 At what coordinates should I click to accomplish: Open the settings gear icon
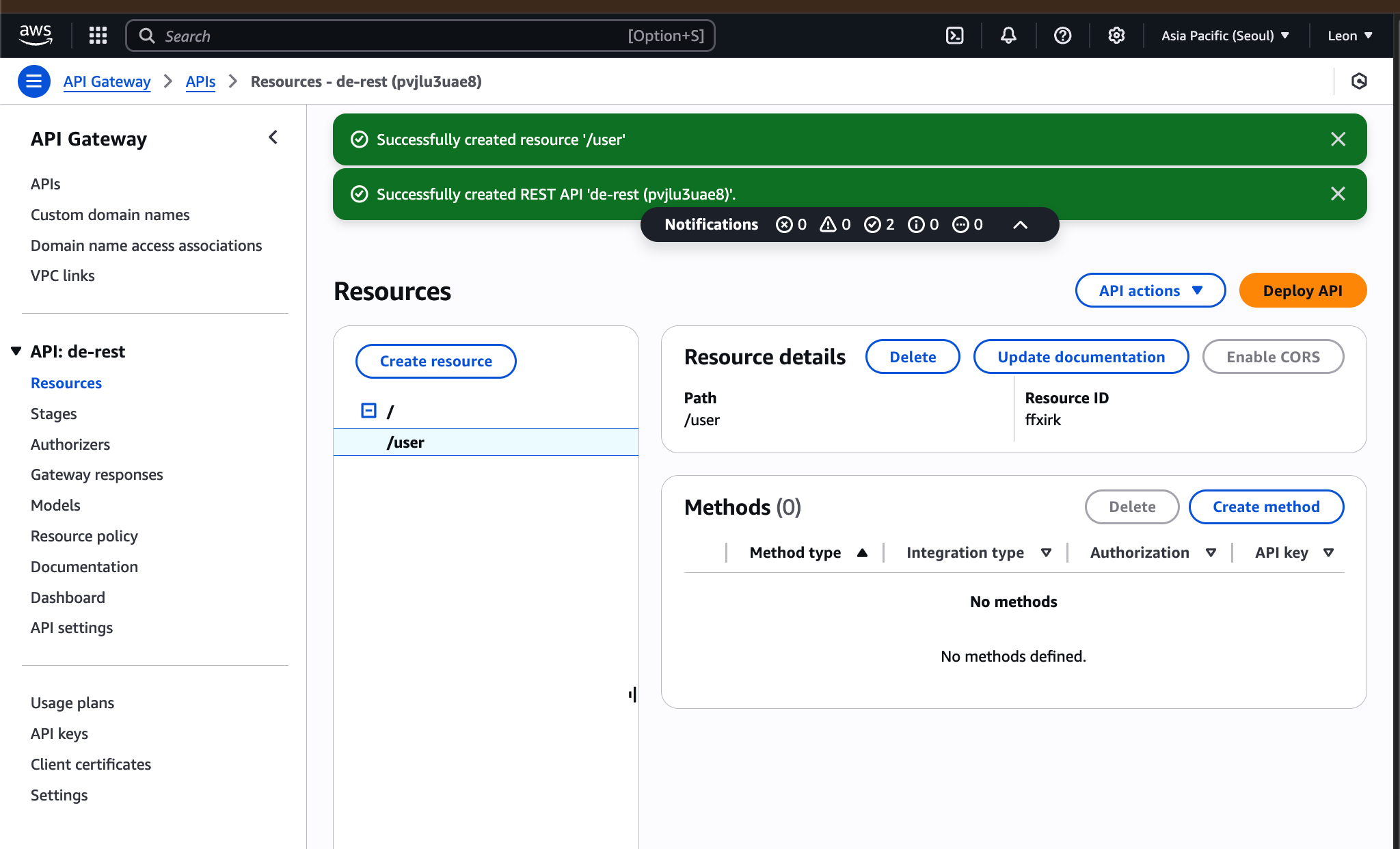(x=1116, y=36)
